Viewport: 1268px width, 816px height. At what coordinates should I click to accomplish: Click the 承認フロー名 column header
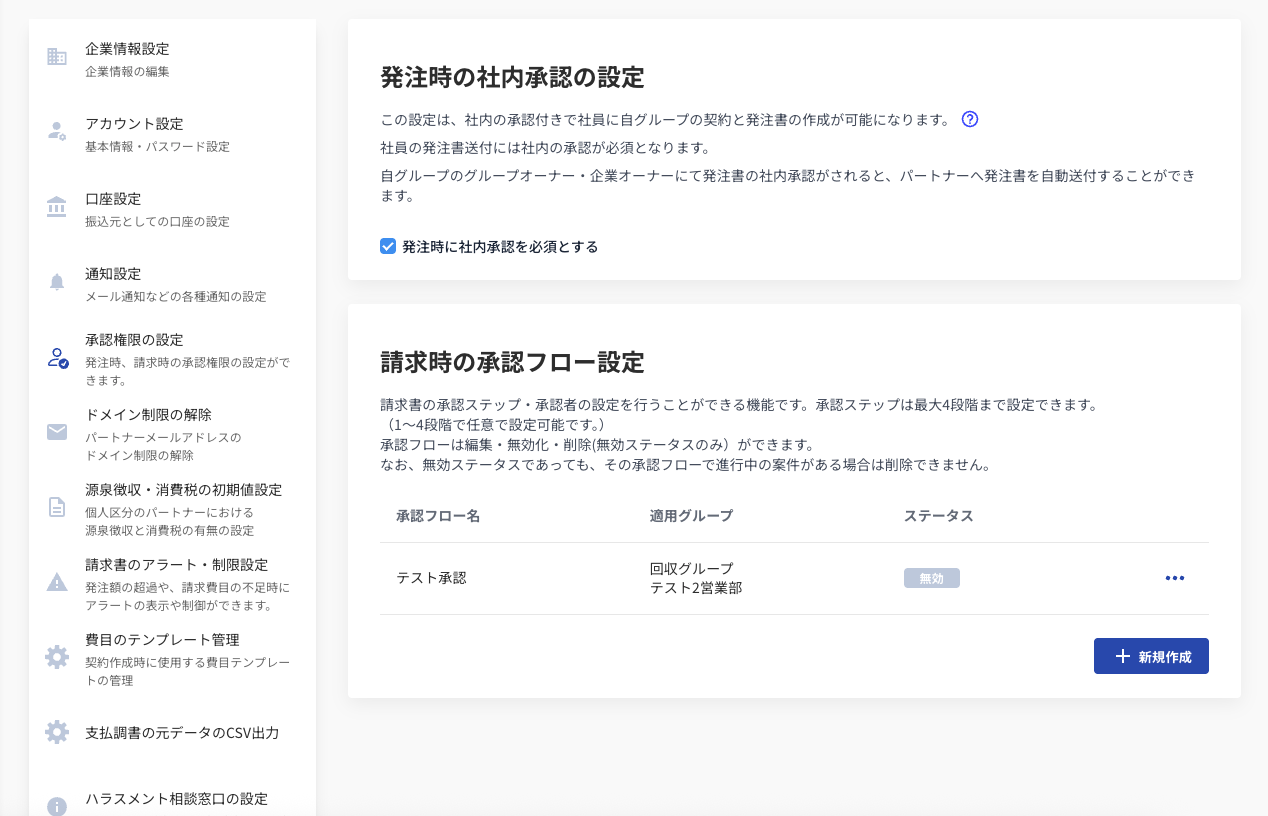click(x=438, y=516)
